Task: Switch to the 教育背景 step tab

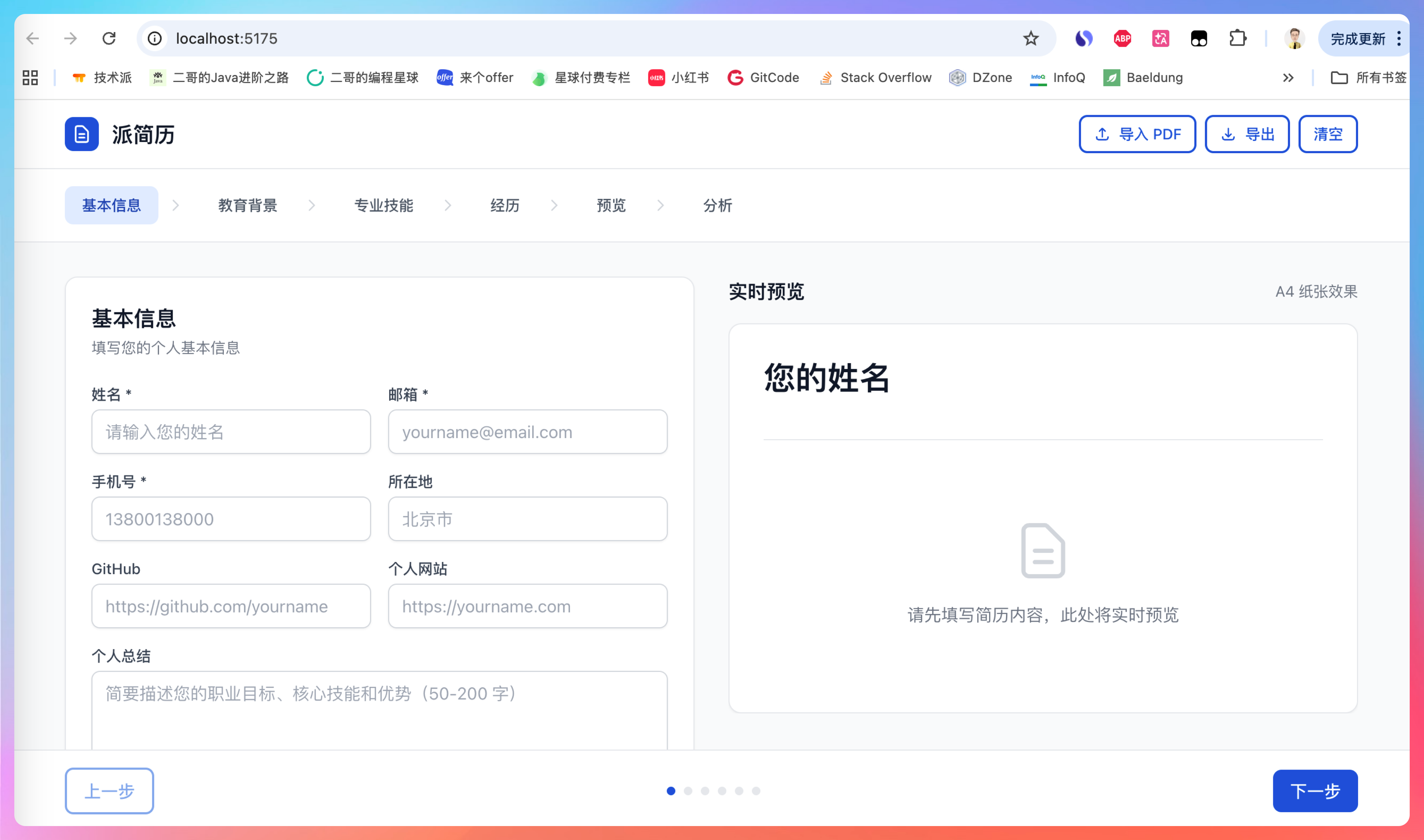Action: point(247,205)
